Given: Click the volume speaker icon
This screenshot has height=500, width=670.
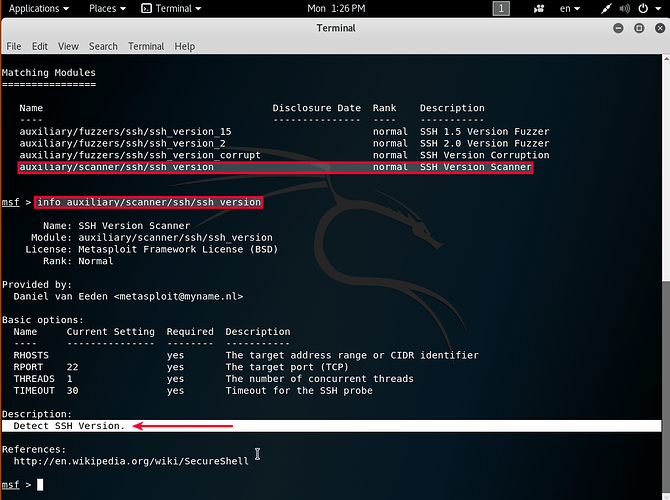Looking at the screenshot, I should tap(624, 8).
